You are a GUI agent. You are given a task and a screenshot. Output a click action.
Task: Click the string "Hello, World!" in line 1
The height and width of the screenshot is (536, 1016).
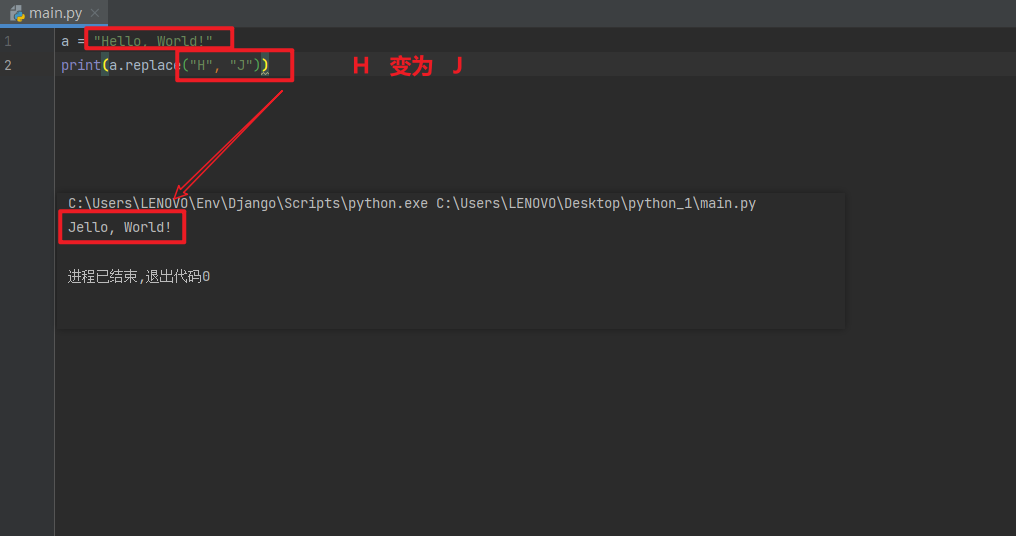[153, 41]
